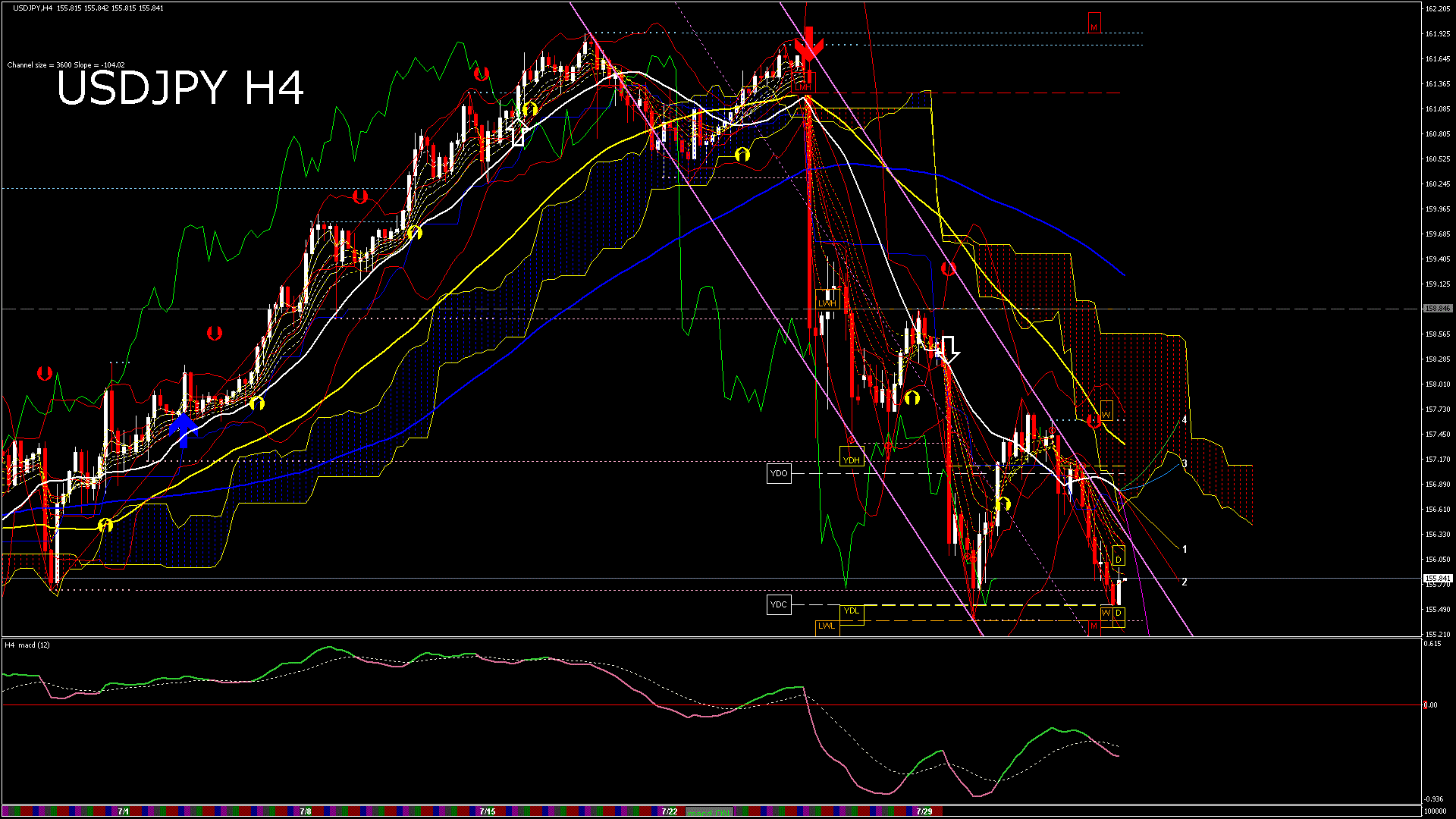Click the current price tag 155.841
Viewport: 1456px width, 819px height.
(x=1438, y=579)
